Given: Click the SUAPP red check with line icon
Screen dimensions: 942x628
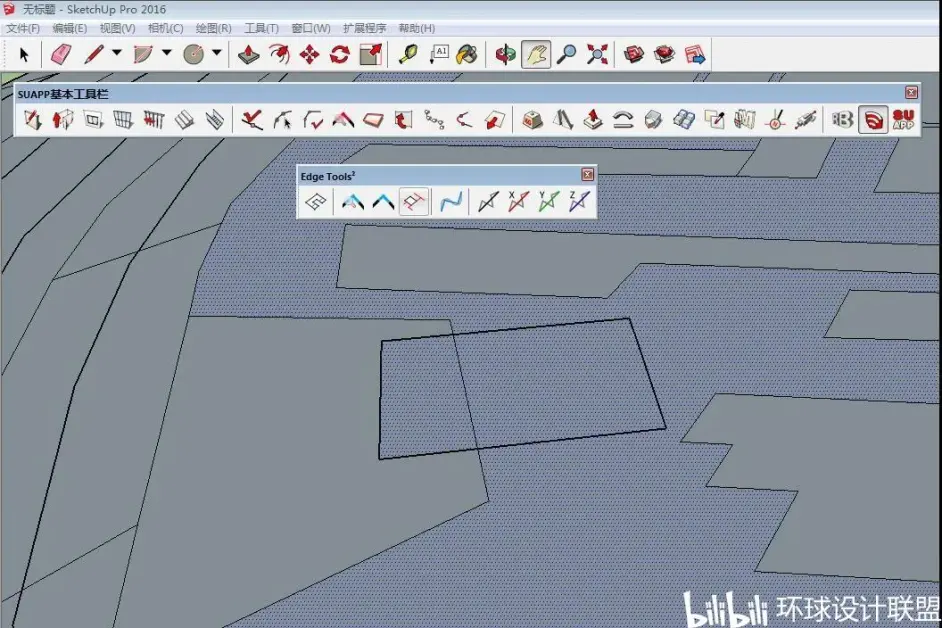Looking at the screenshot, I should (x=252, y=120).
